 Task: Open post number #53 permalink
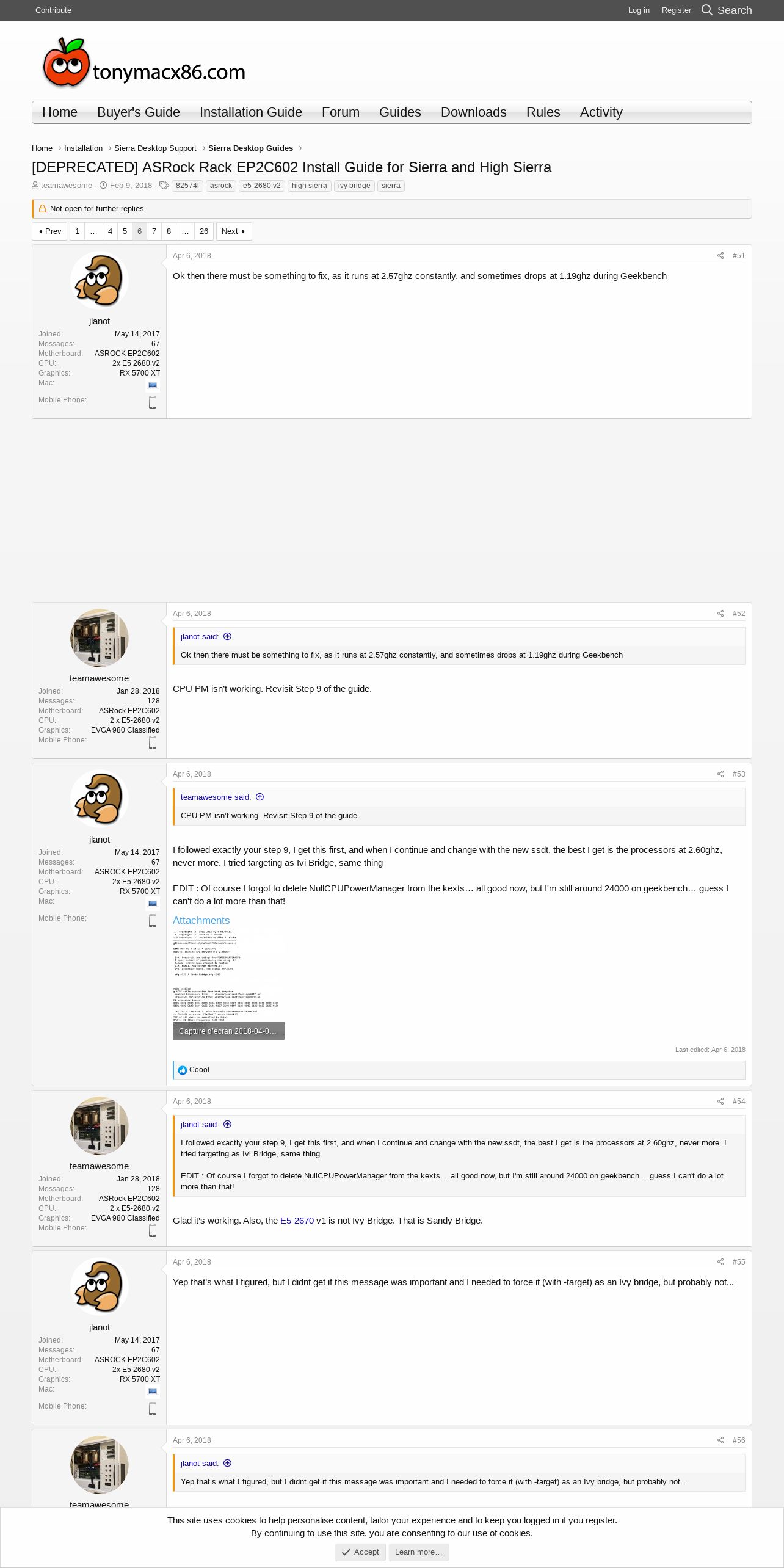pyautogui.click(x=739, y=774)
